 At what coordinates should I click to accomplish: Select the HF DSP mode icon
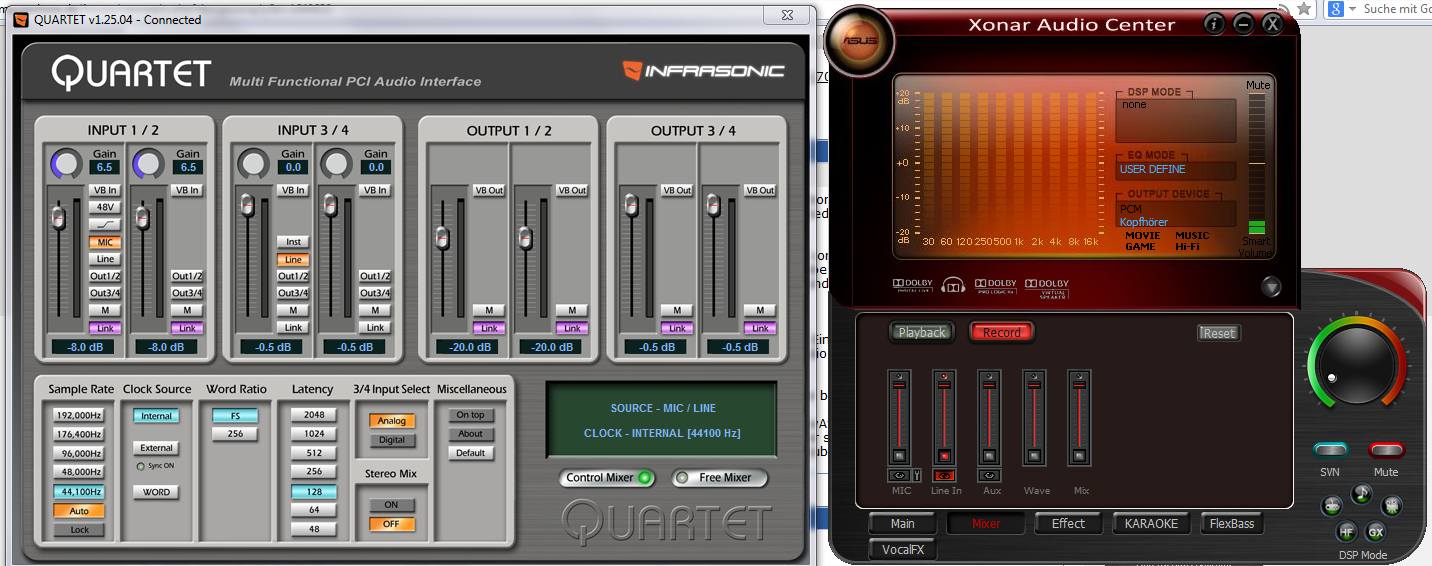click(x=1347, y=532)
